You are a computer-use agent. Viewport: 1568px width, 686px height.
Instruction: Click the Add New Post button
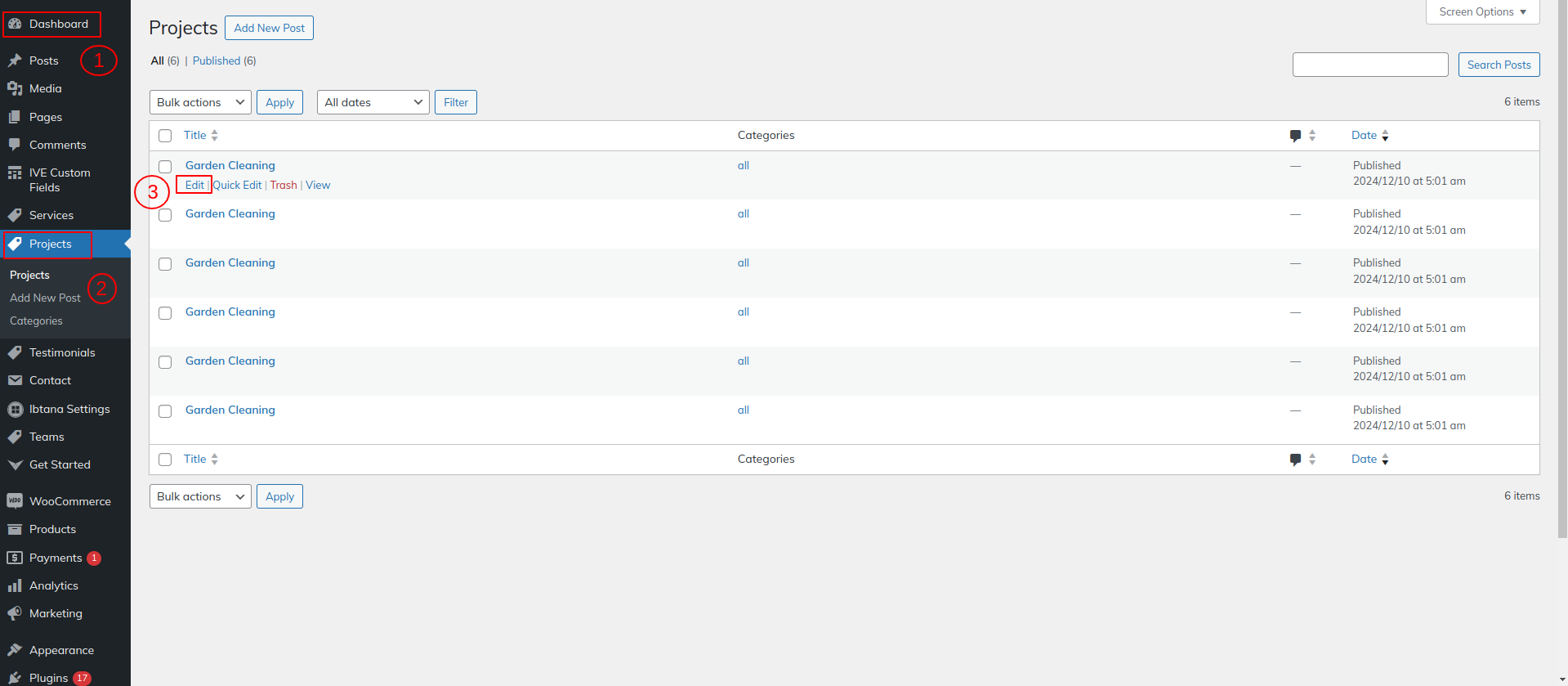tap(269, 28)
